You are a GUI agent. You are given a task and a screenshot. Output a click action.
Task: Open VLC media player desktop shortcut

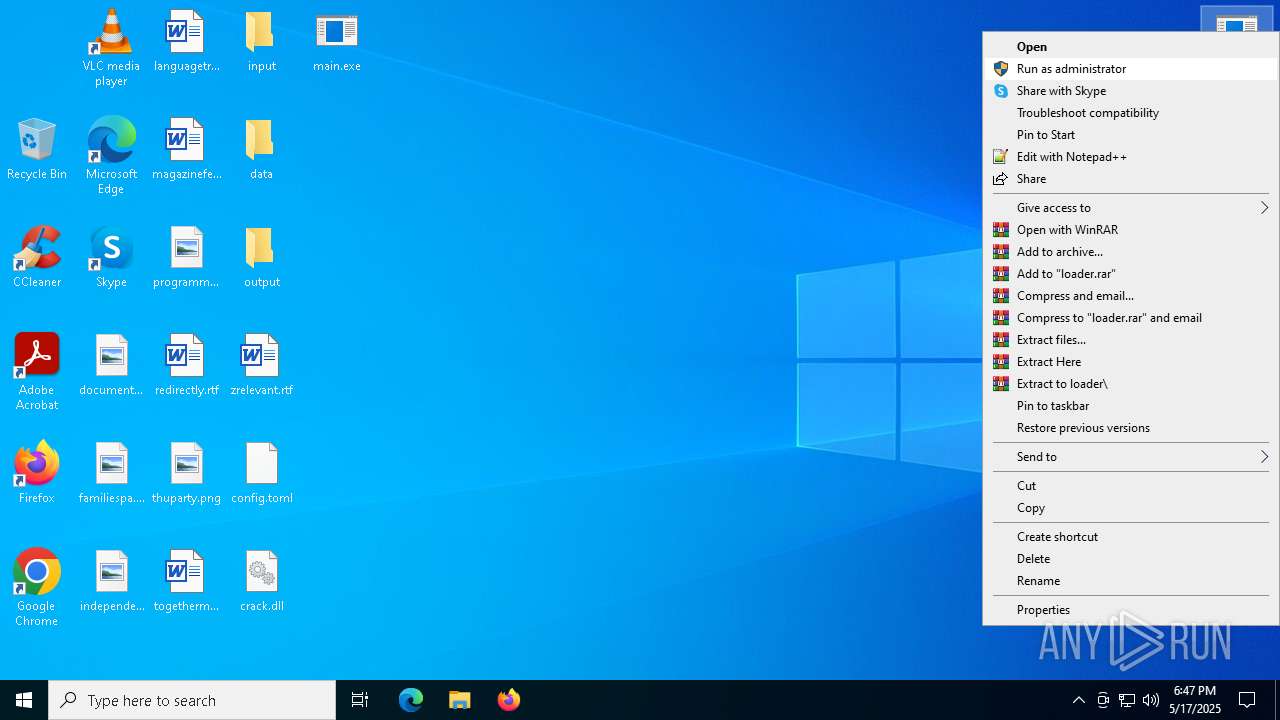click(x=111, y=47)
